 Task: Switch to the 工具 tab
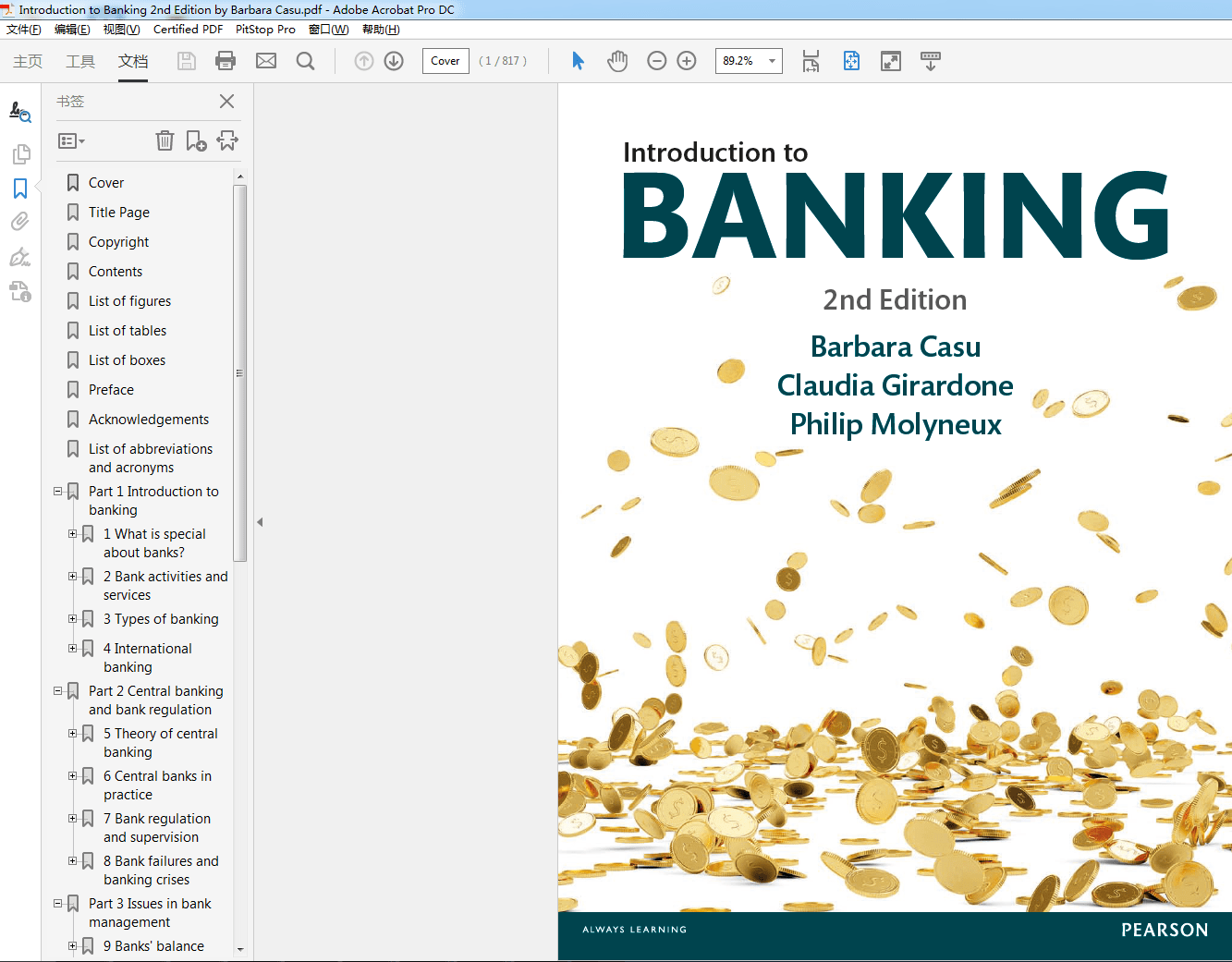tap(82, 61)
